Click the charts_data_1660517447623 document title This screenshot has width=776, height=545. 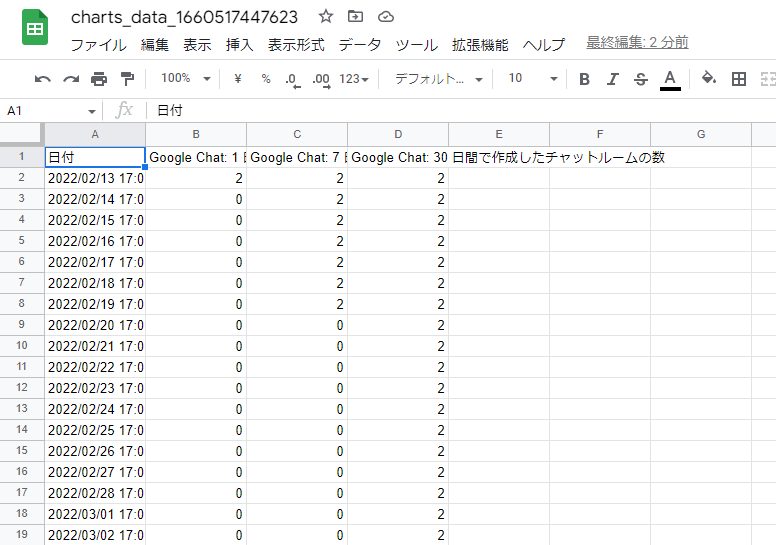pos(184,17)
